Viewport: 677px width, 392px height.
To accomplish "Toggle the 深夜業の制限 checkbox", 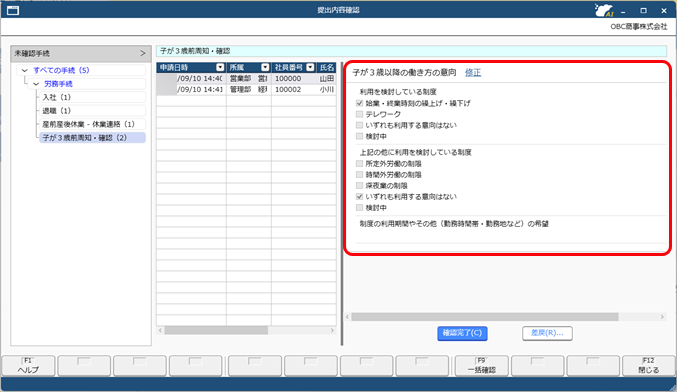I will tap(359, 186).
